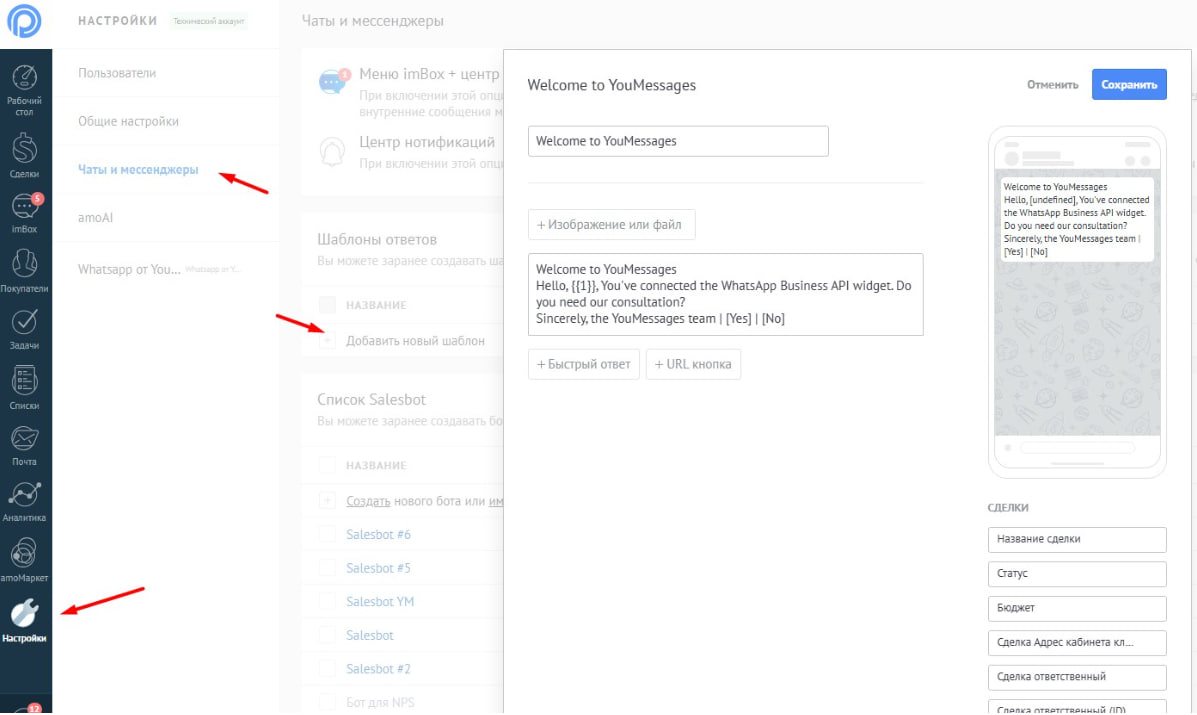Open the Рабочий стол dashboard icon
The height and width of the screenshot is (715, 1197).
(26, 82)
